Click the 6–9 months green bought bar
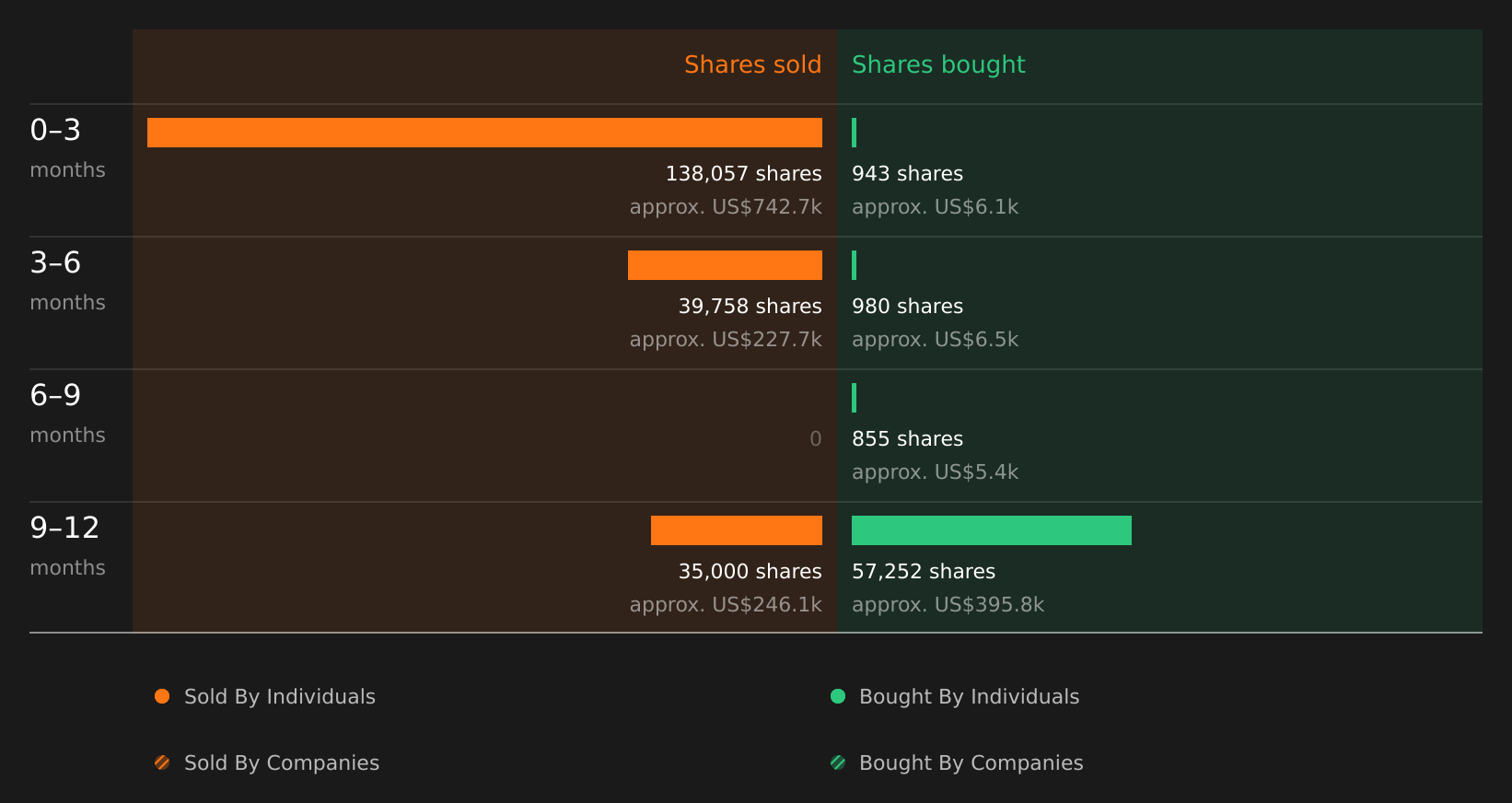The height and width of the screenshot is (803, 1512). (855, 398)
